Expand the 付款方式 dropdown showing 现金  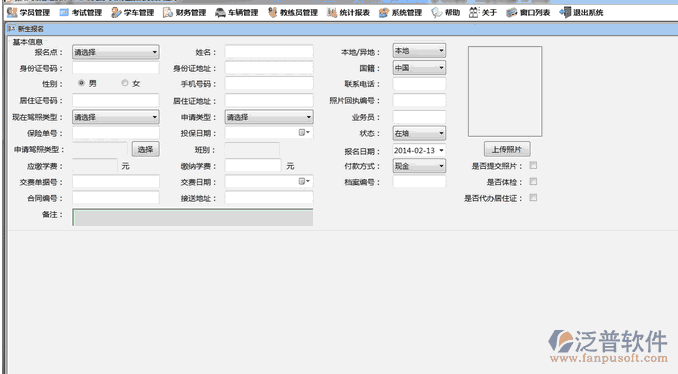tap(419, 166)
